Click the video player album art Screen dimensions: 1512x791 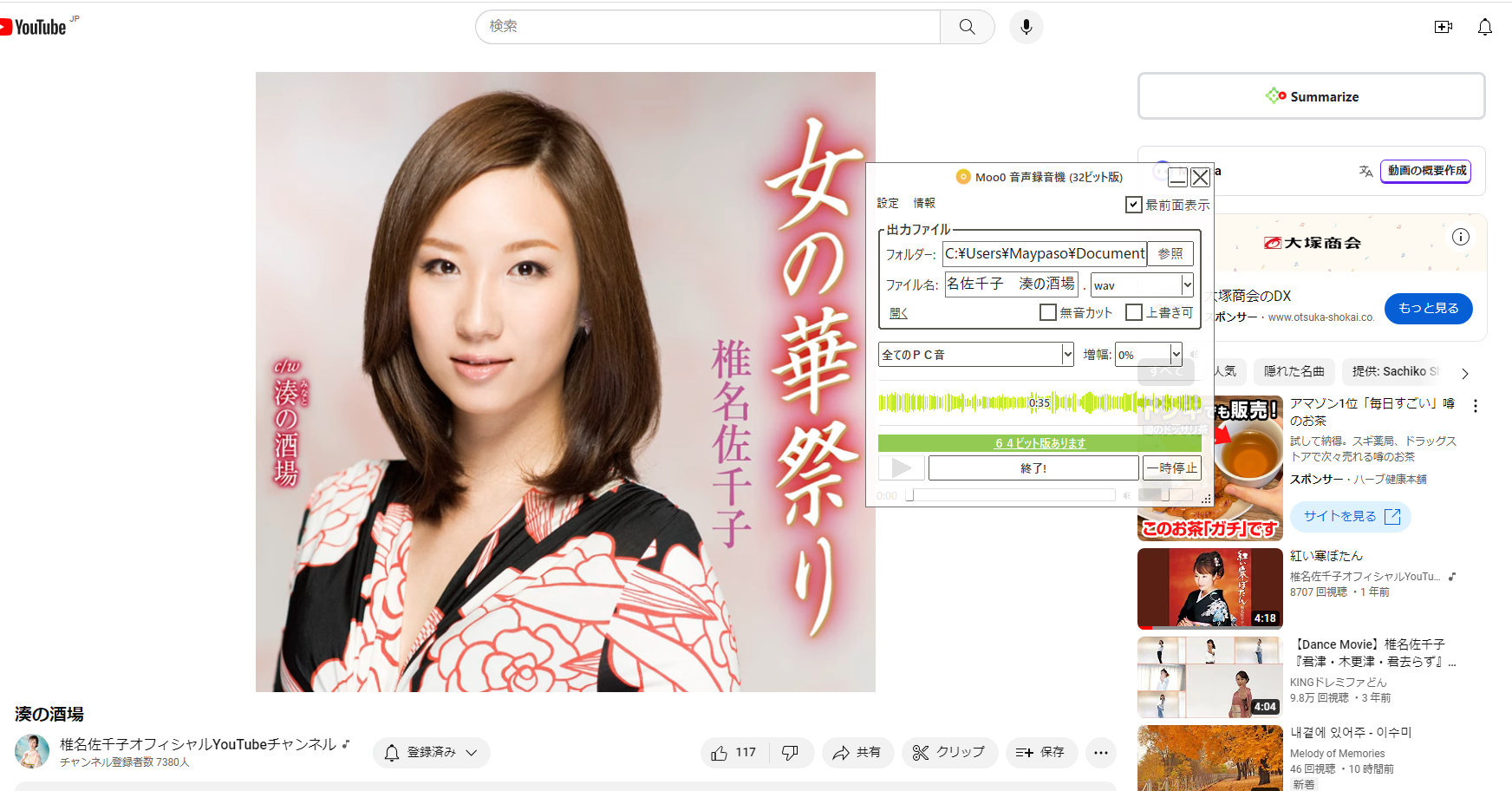pyautogui.click(x=565, y=382)
